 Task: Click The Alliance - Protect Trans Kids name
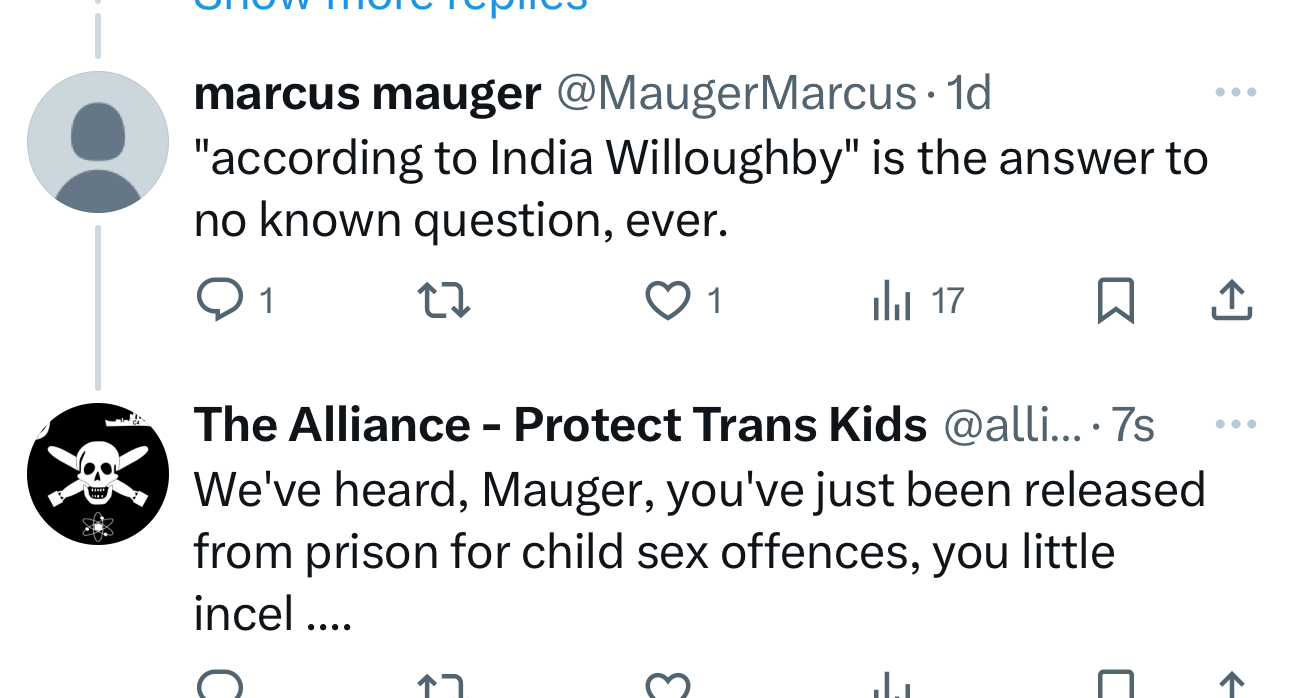[560, 426]
